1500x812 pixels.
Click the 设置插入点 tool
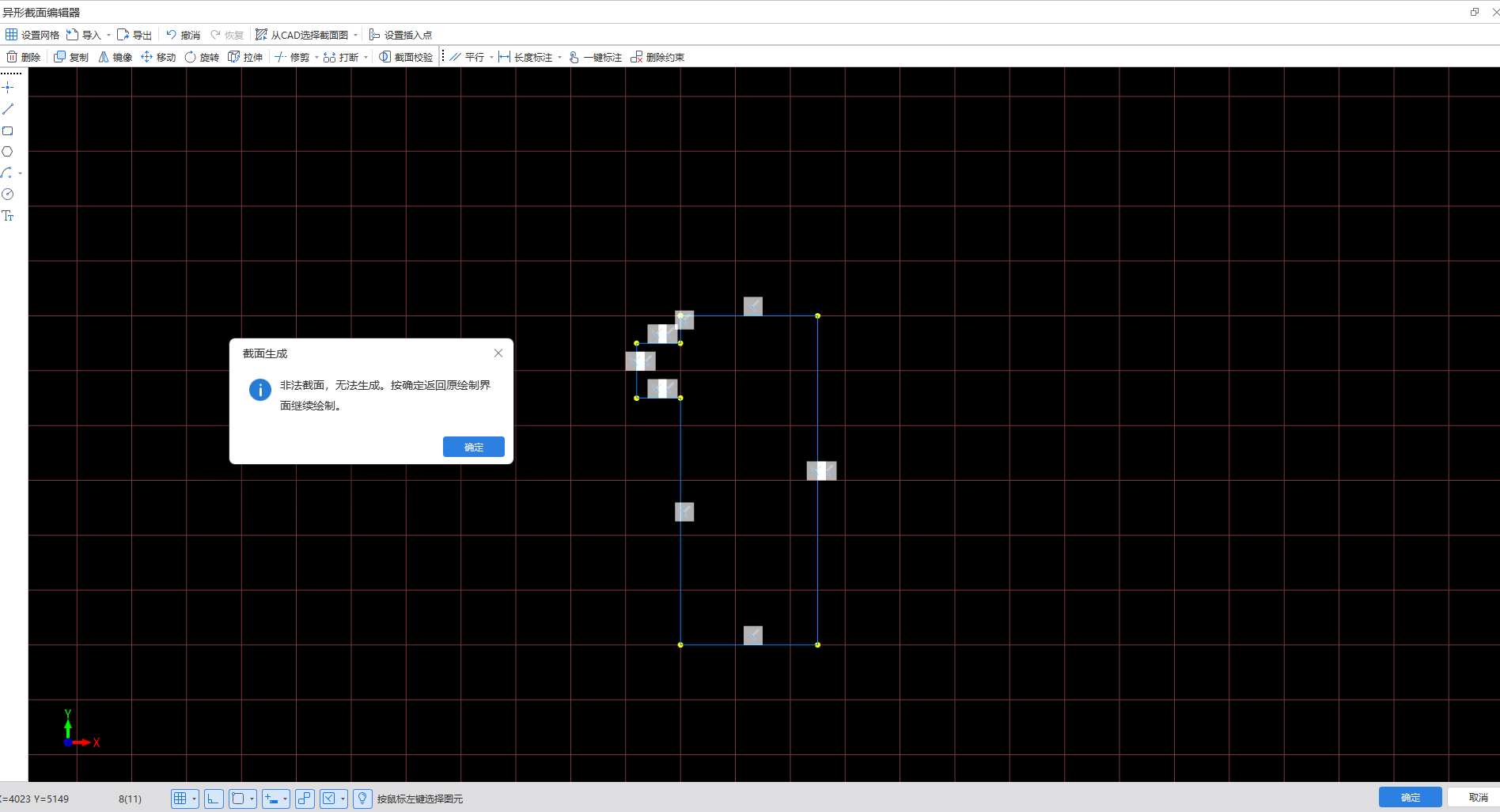[400, 35]
